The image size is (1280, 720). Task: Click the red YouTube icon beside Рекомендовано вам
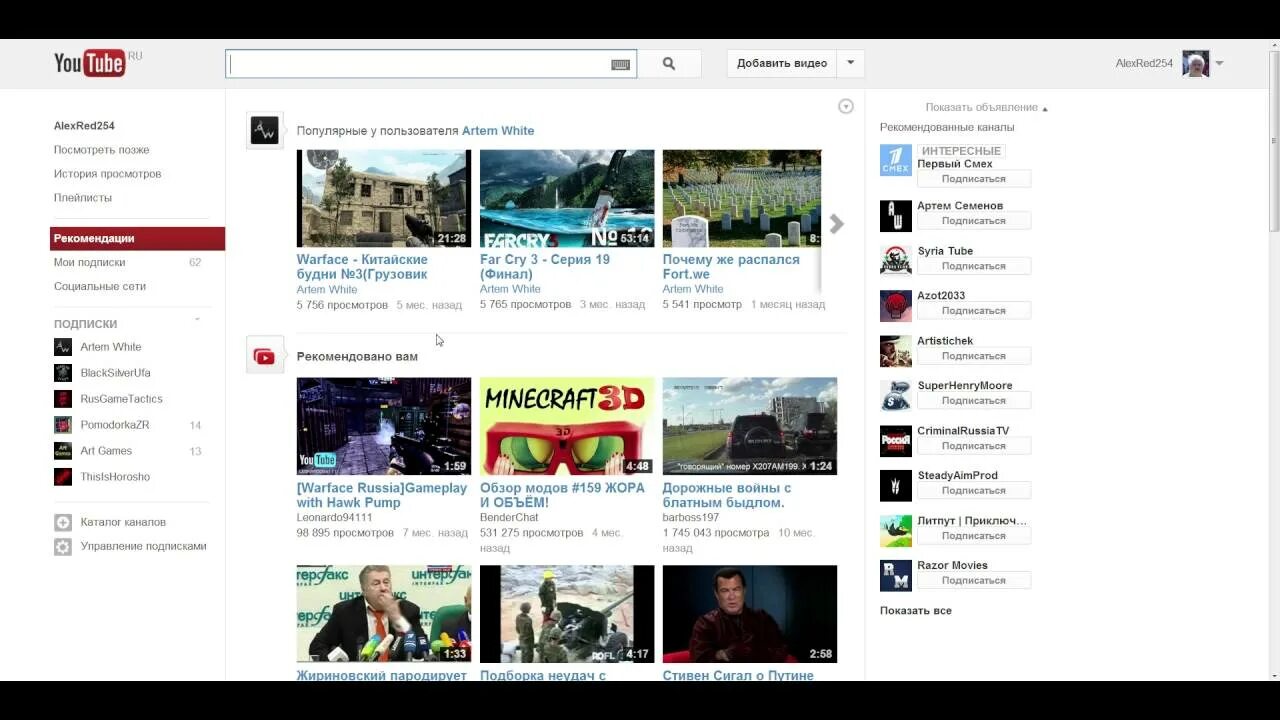pos(264,356)
